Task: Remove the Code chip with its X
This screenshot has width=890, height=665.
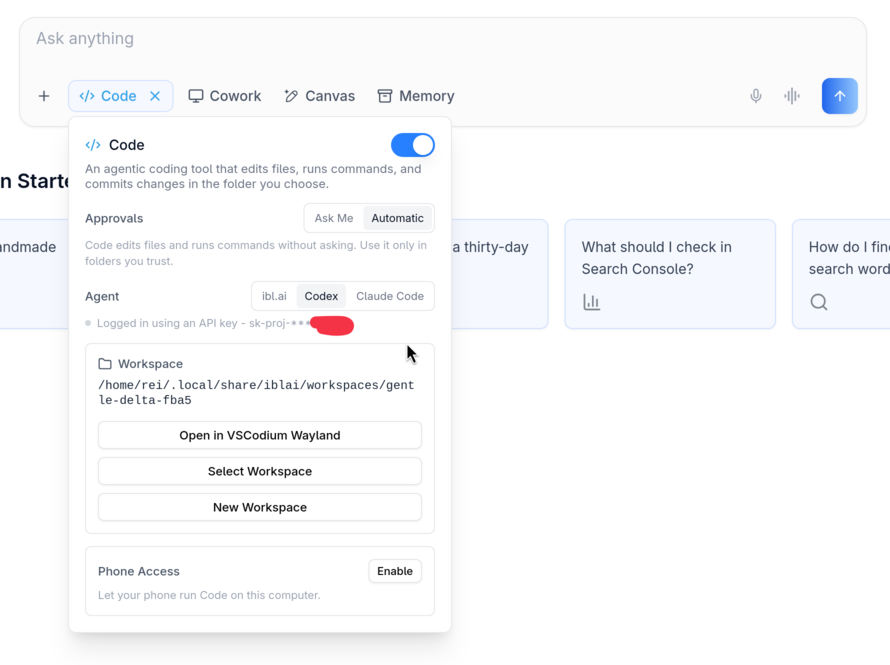Action: 155,96
